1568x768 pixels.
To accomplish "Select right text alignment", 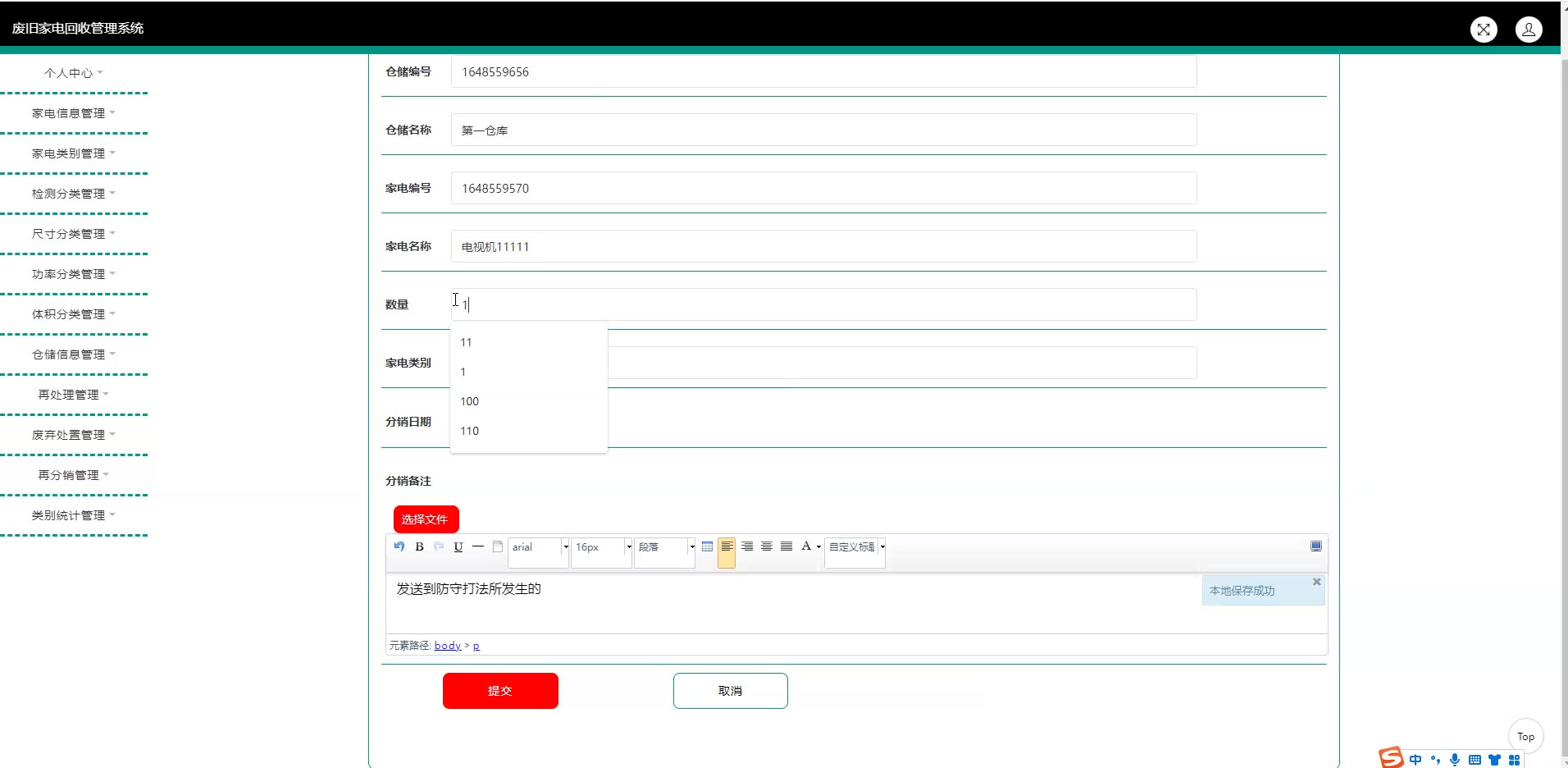I will tap(747, 546).
